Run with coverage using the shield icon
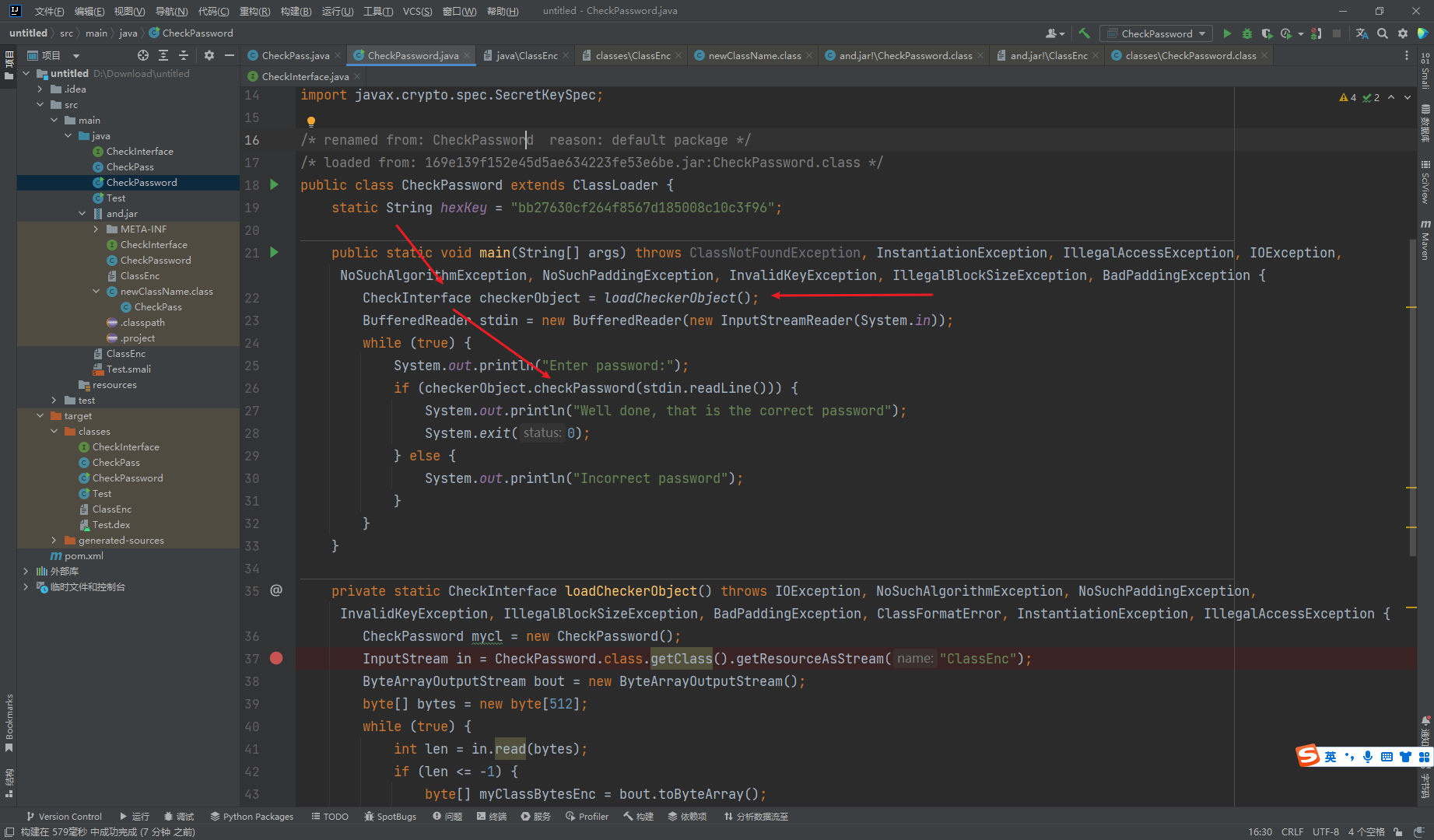 click(1267, 33)
